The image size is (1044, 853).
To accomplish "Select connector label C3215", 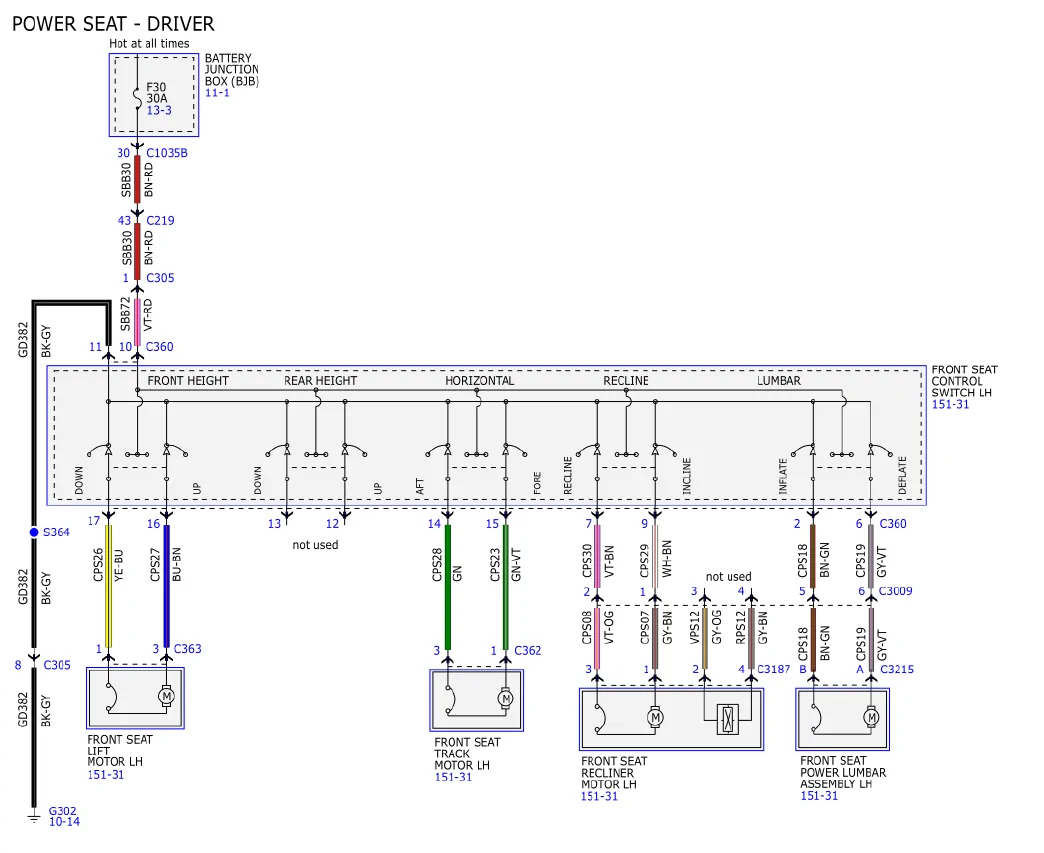I will (897, 669).
